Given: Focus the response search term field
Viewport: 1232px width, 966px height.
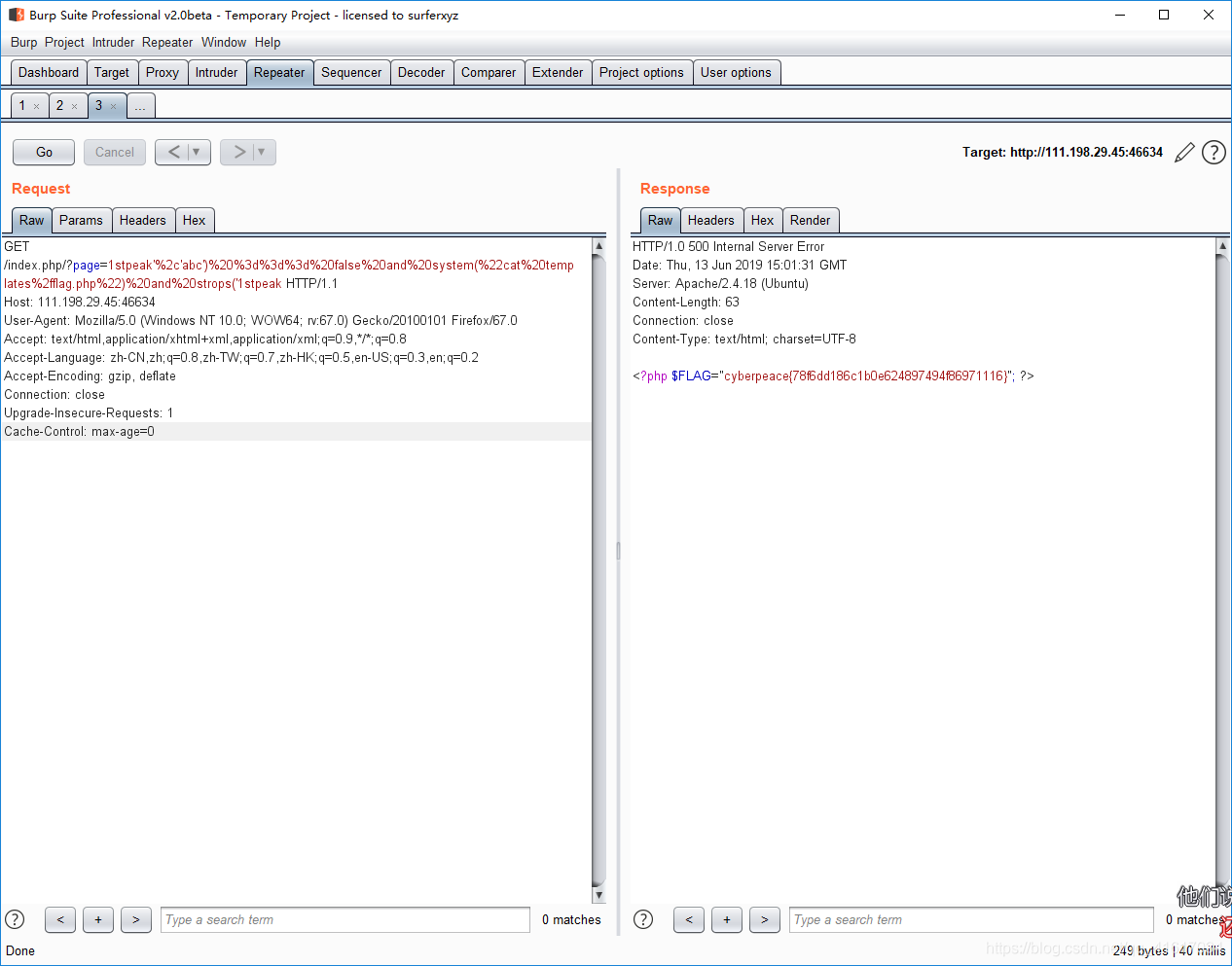Looking at the screenshot, I should tap(971, 919).
